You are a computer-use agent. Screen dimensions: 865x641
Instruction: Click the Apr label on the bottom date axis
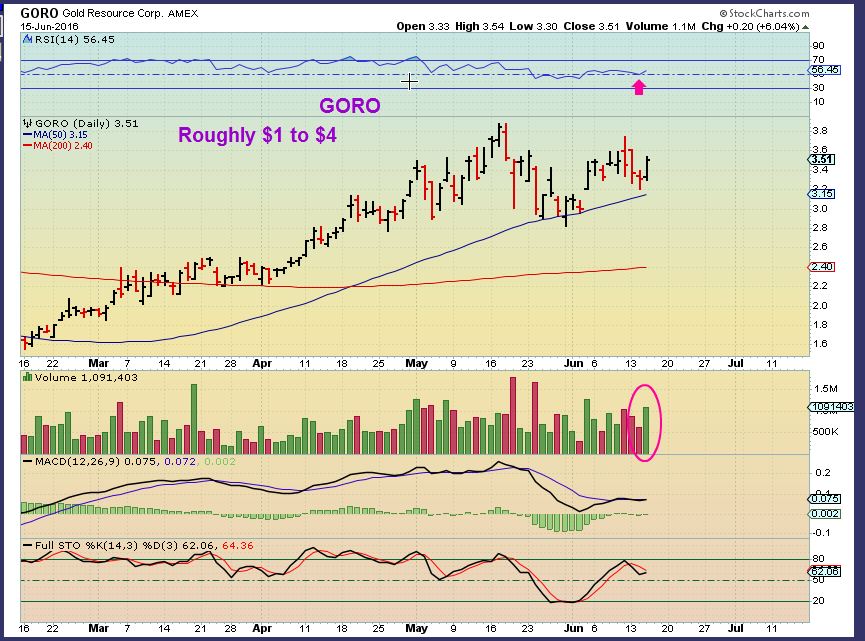[x=262, y=628]
